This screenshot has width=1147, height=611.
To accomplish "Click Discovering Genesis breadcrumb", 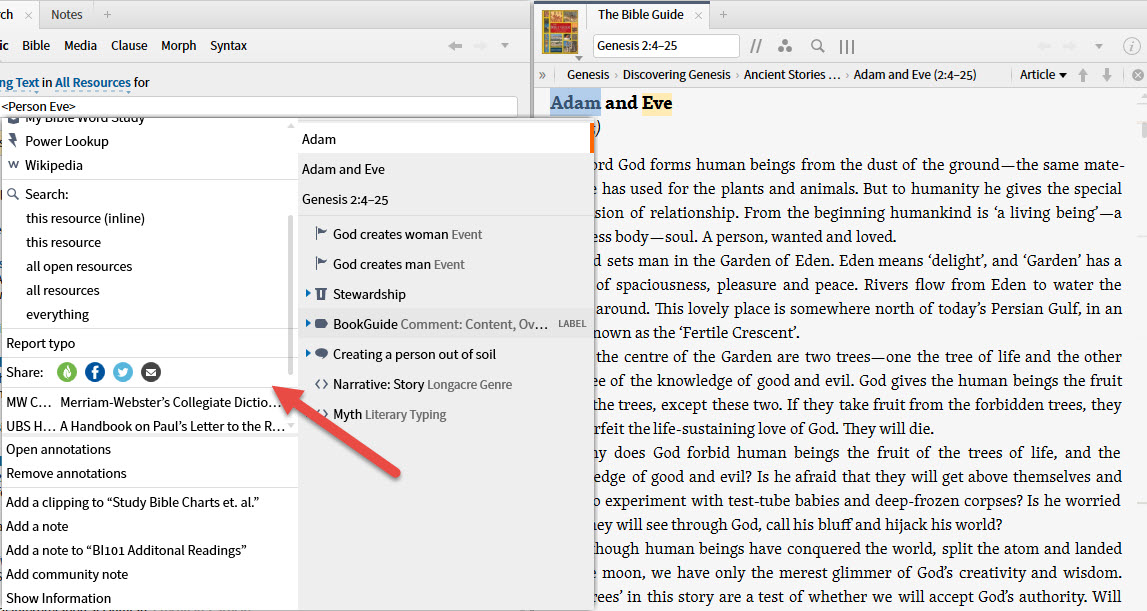I will point(676,75).
